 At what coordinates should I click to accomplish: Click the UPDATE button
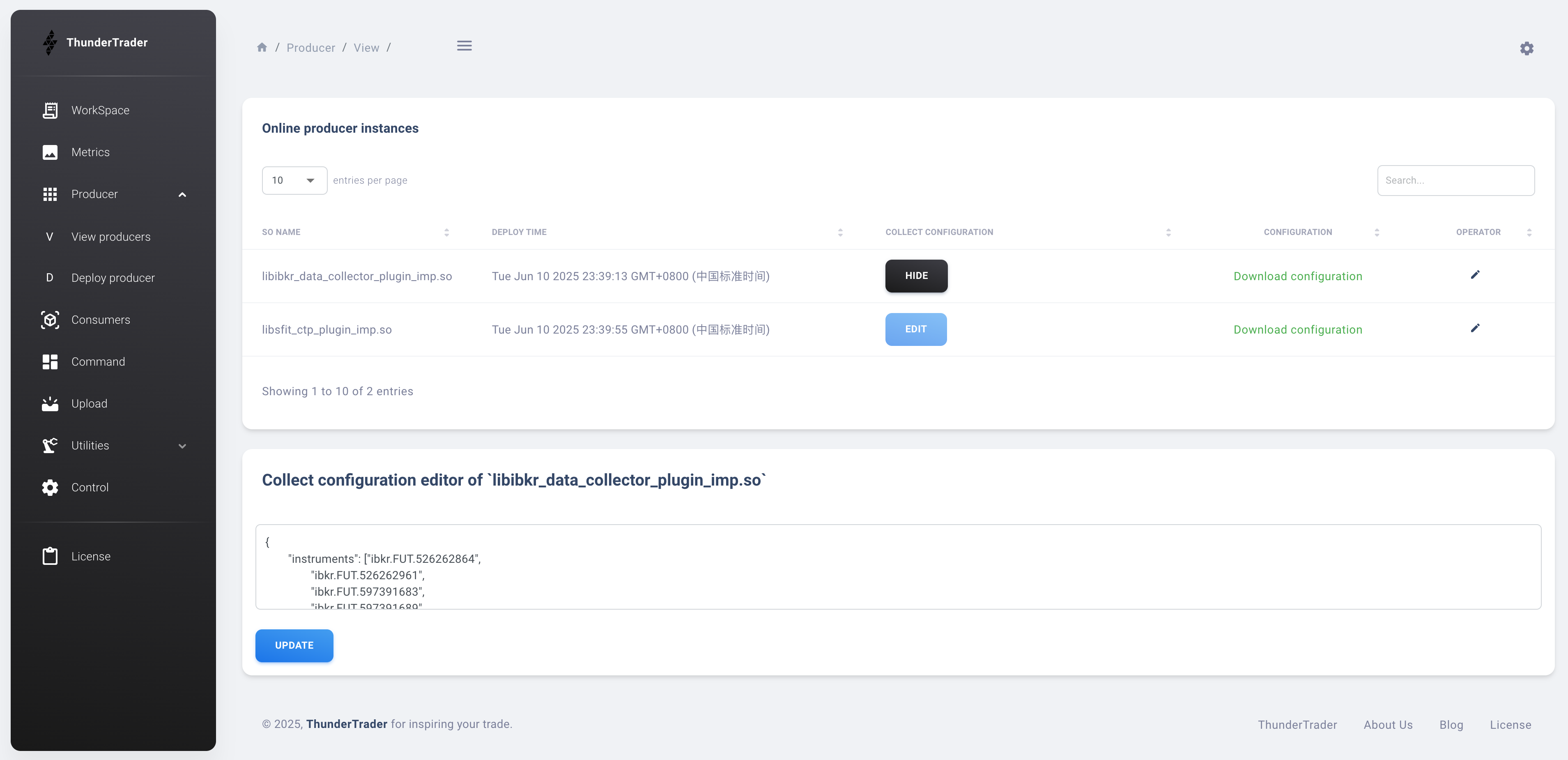click(x=294, y=645)
